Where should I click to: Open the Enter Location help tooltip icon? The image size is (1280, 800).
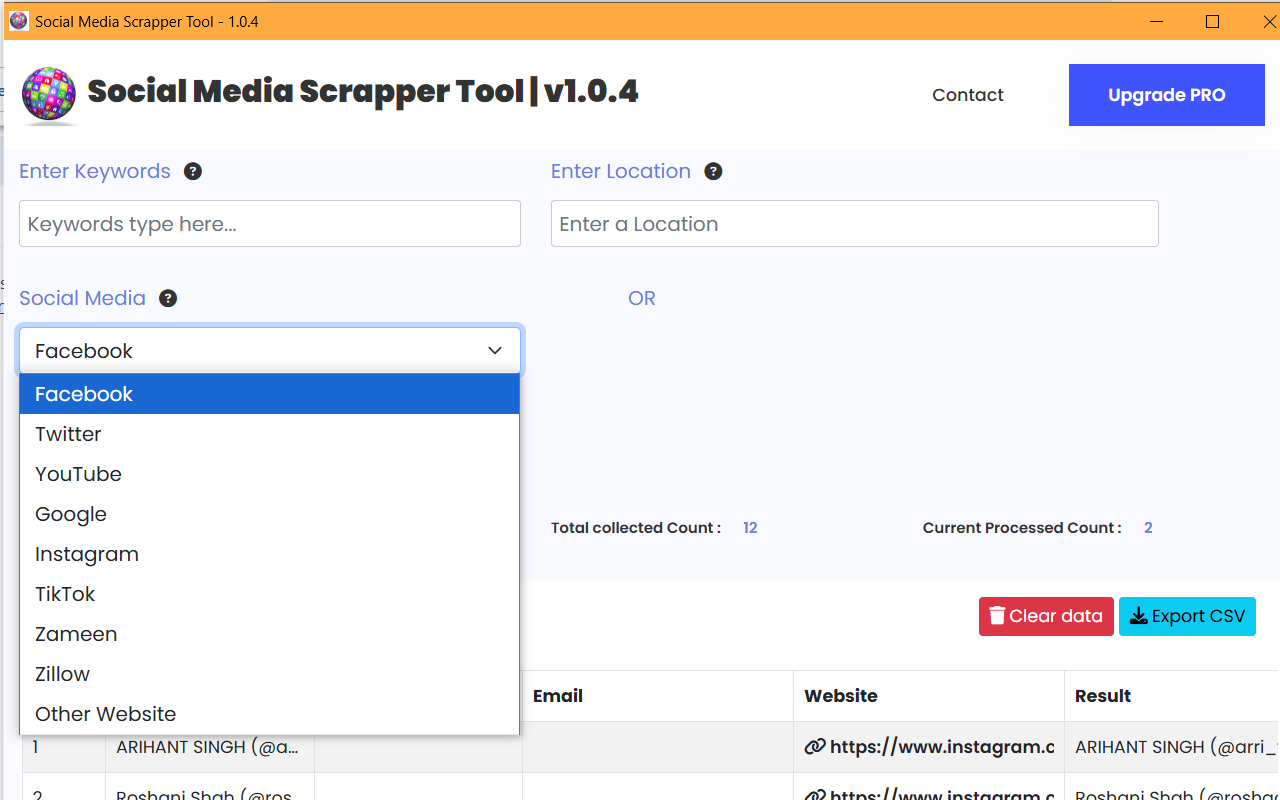click(713, 171)
